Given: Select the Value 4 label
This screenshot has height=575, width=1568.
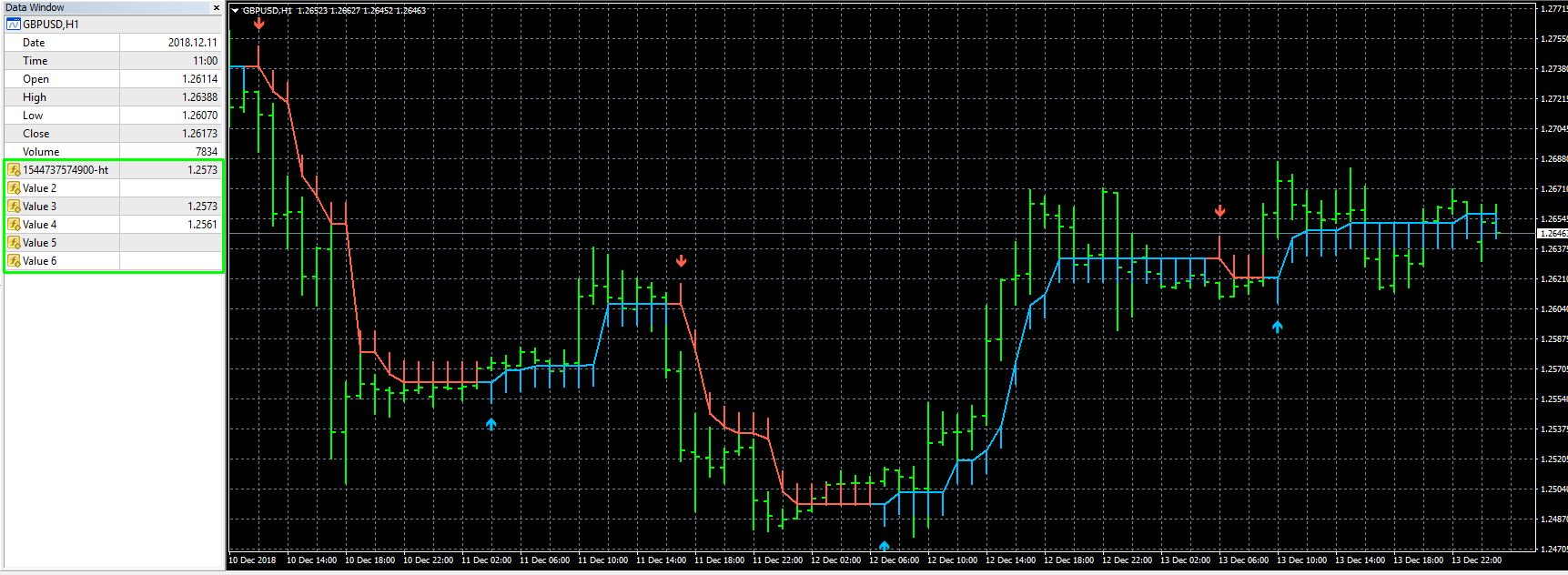Looking at the screenshot, I should (x=40, y=225).
